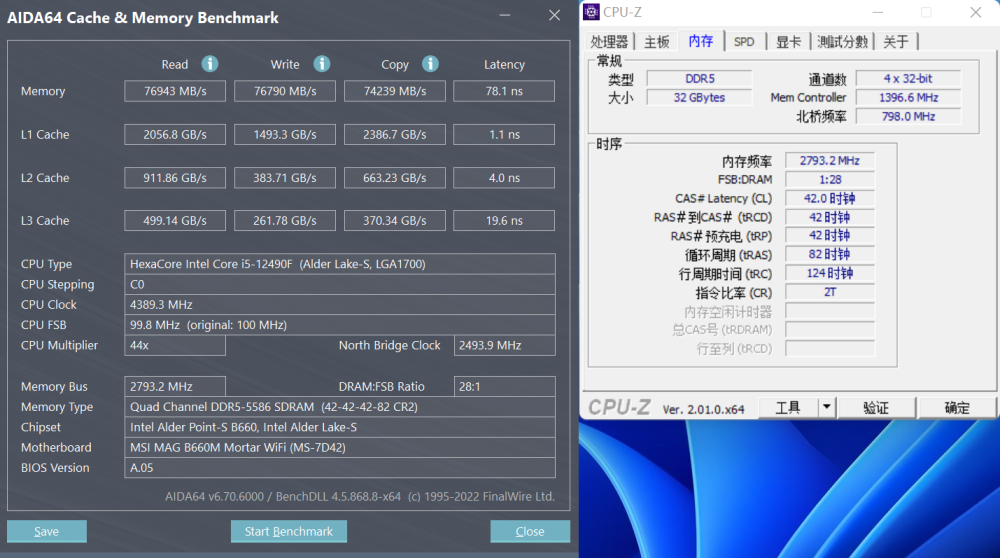Click the Memory Copy value 74239 MB/s
The width and height of the screenshot is (1000, 558).
point(395,91)
